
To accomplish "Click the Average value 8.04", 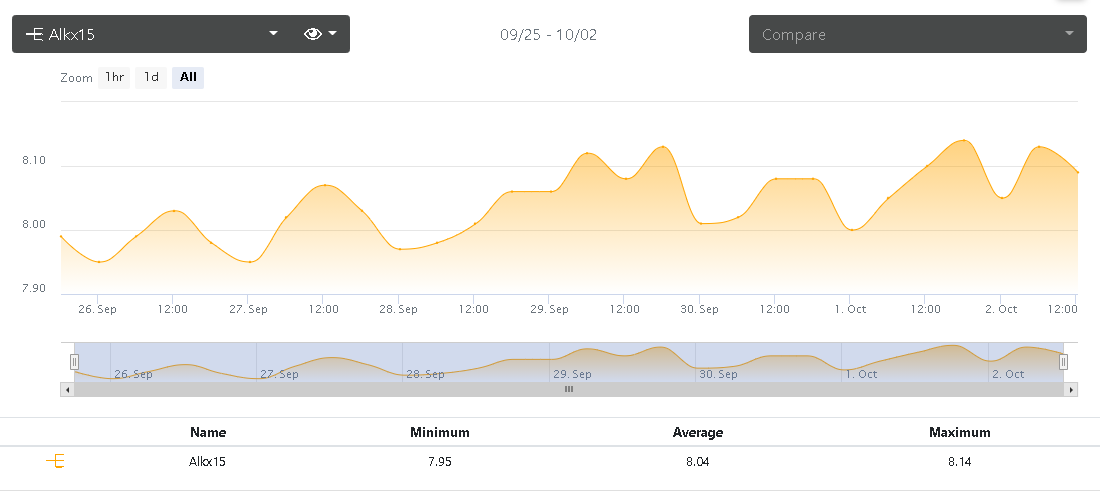I will (x=698, y=462).
